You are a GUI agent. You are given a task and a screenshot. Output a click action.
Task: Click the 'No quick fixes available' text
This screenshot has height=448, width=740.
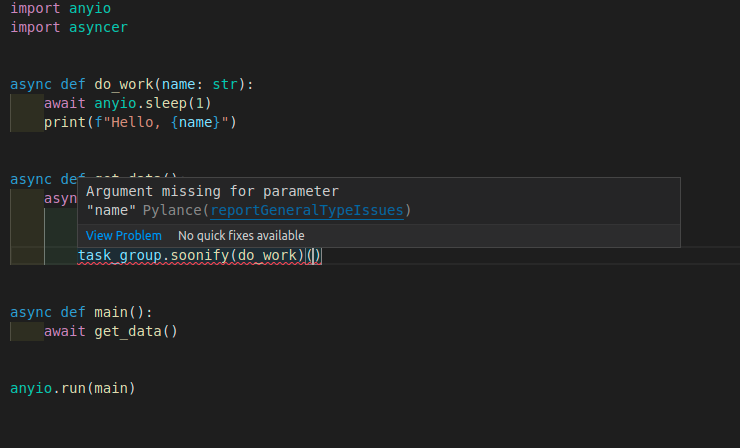pyautogui.click(x=241, y=235)
